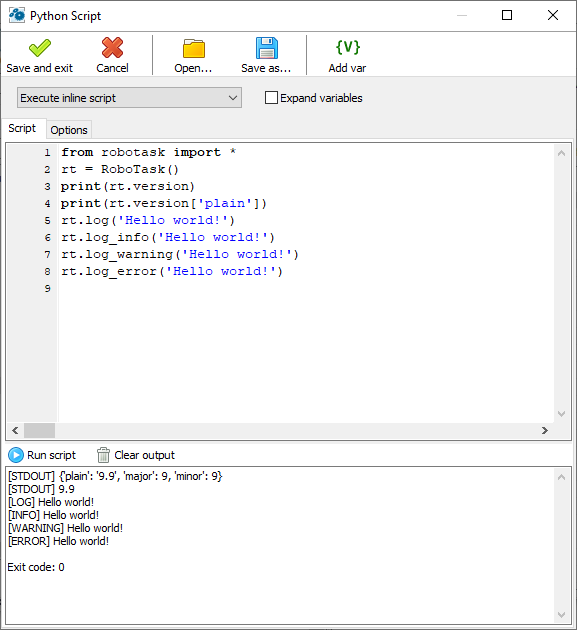Click the Python Script title bar app icon
The height and width of the screenshot is (630, 577).
pyautogui.click(x=16, y=15)
